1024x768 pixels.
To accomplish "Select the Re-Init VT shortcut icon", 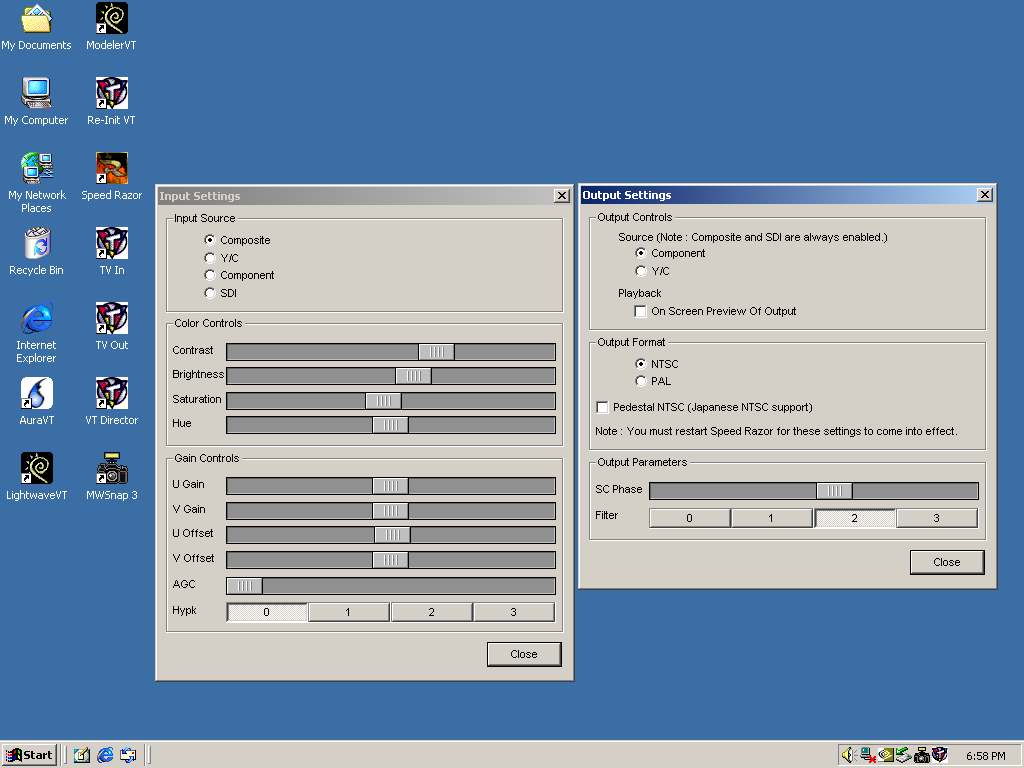I will 112,102.
